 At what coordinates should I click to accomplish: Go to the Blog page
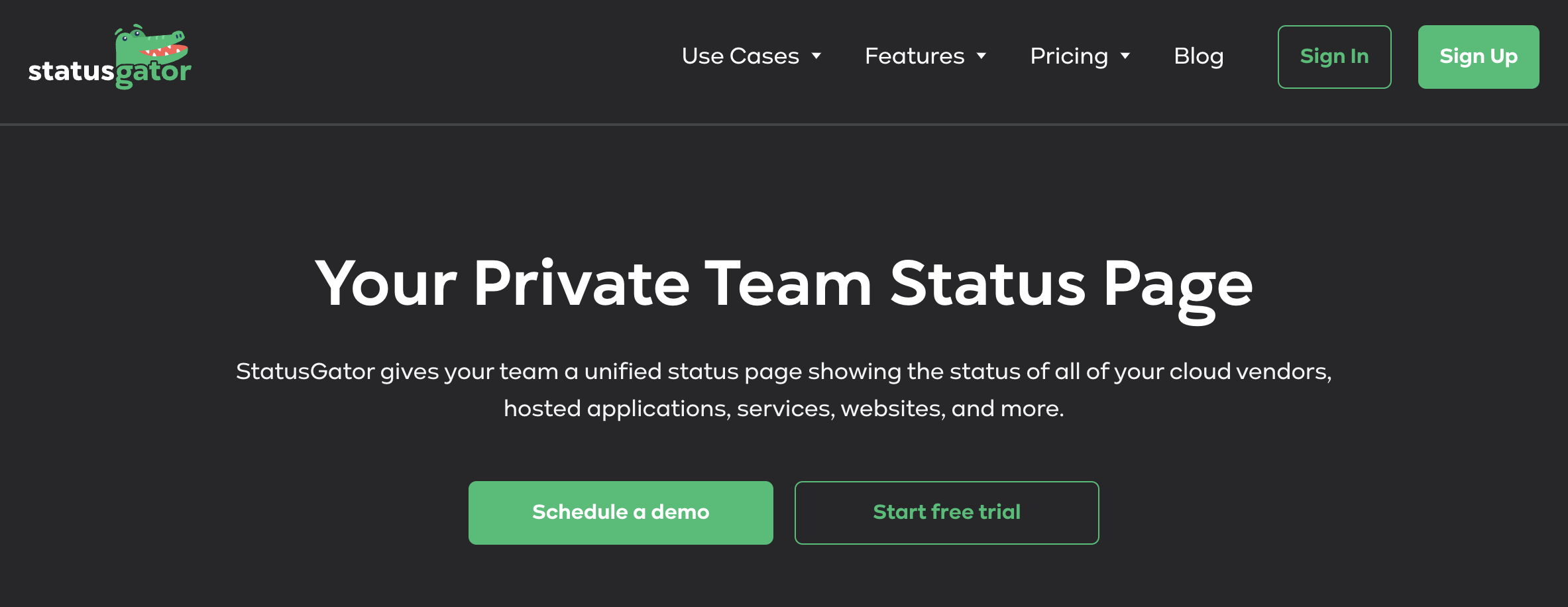click(1198, 57)
